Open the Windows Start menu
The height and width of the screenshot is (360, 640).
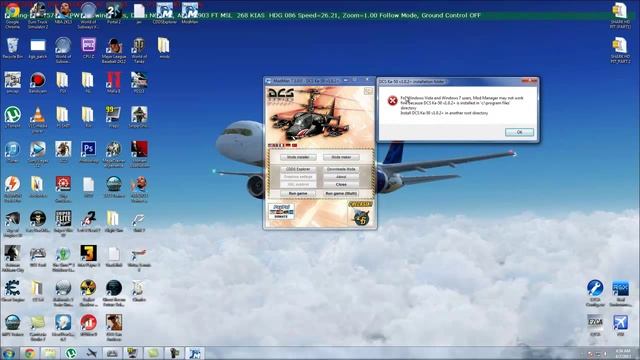[8, 353]
